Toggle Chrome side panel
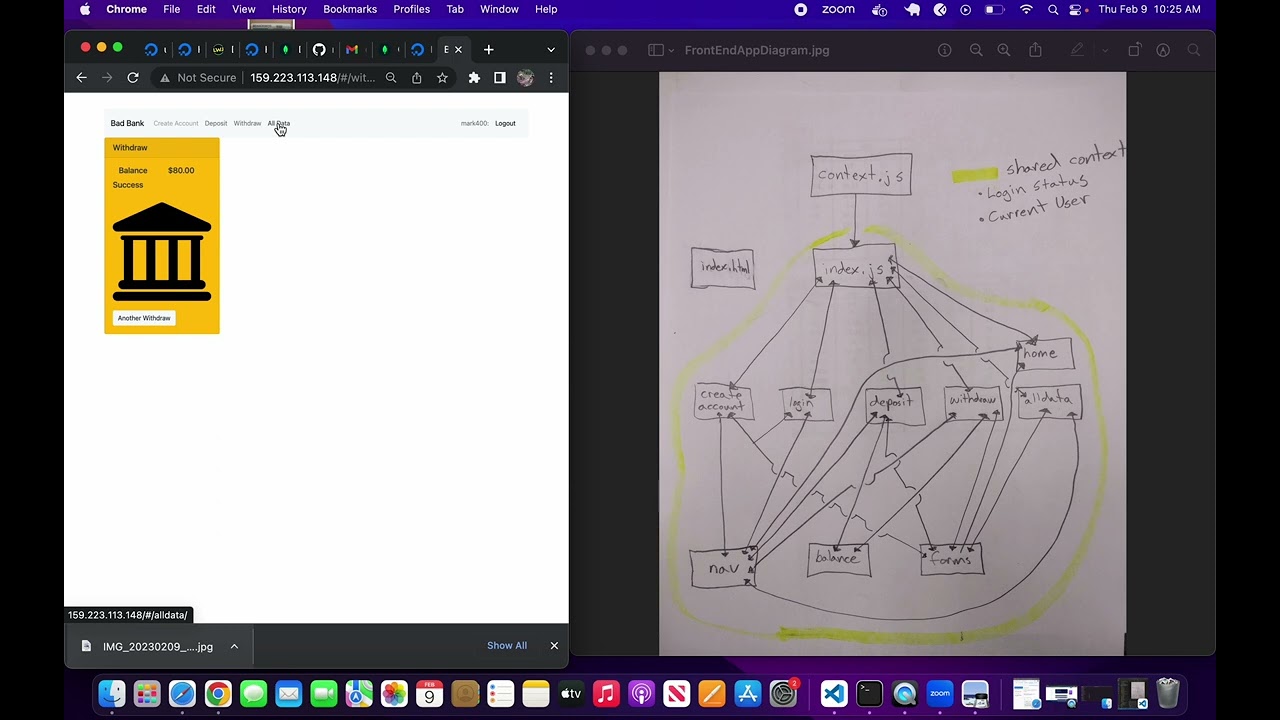1280x720 pixels. (500, 78)
